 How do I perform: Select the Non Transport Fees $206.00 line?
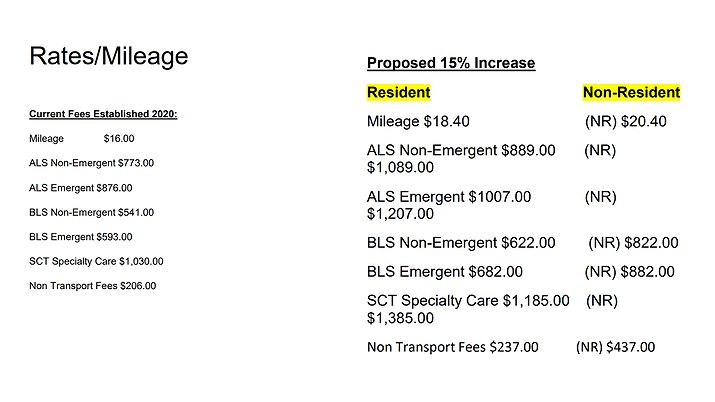93,285
